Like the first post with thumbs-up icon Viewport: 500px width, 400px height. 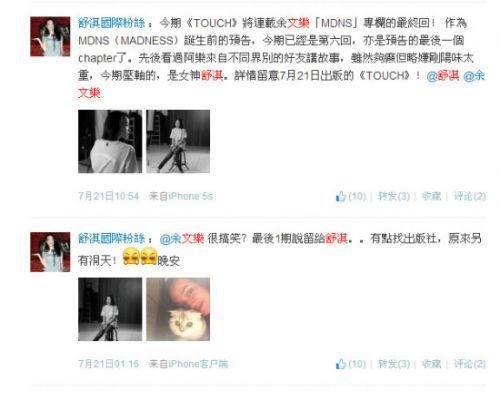351,196
